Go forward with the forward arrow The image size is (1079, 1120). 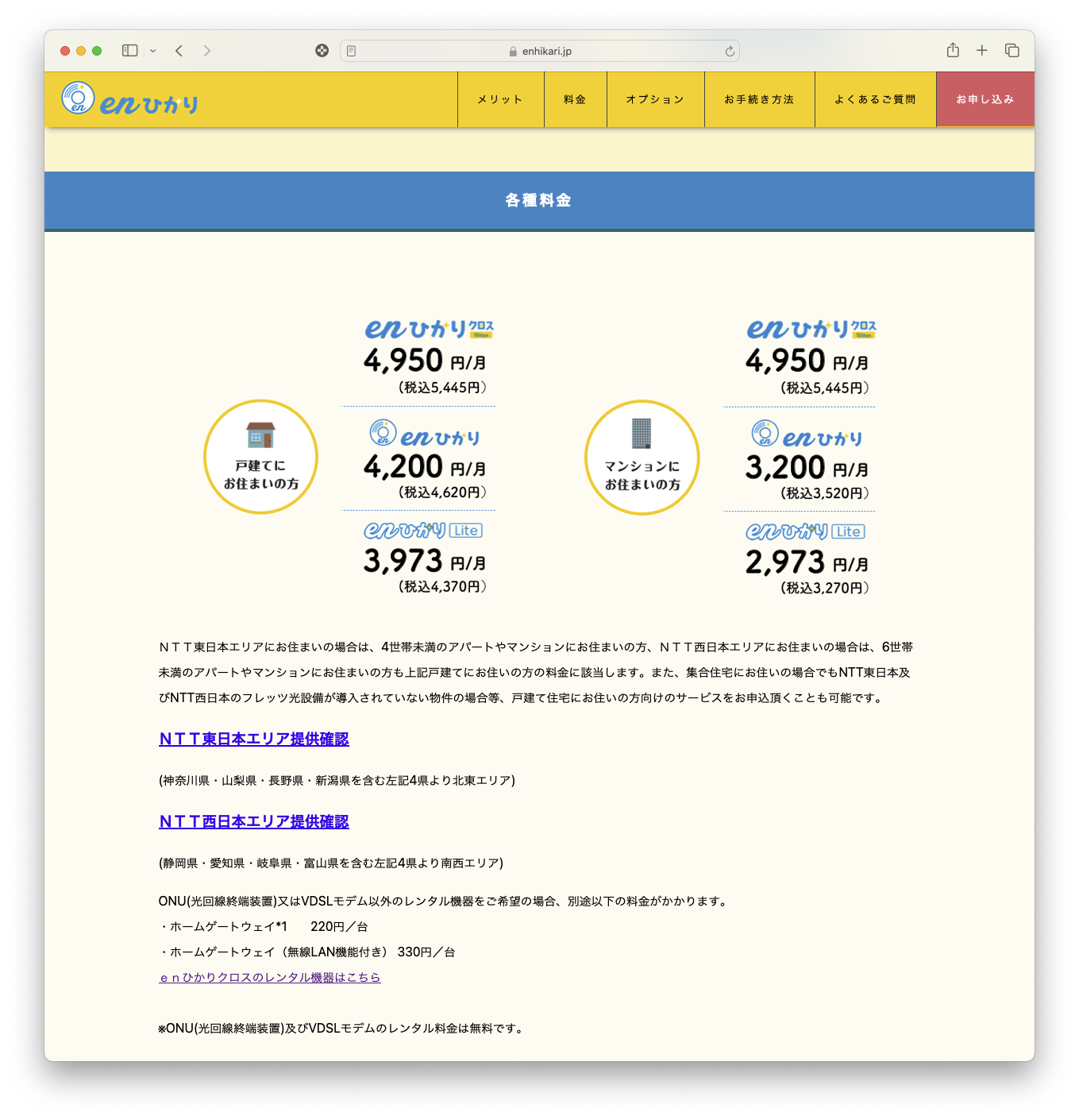click(x=207, y=51)
